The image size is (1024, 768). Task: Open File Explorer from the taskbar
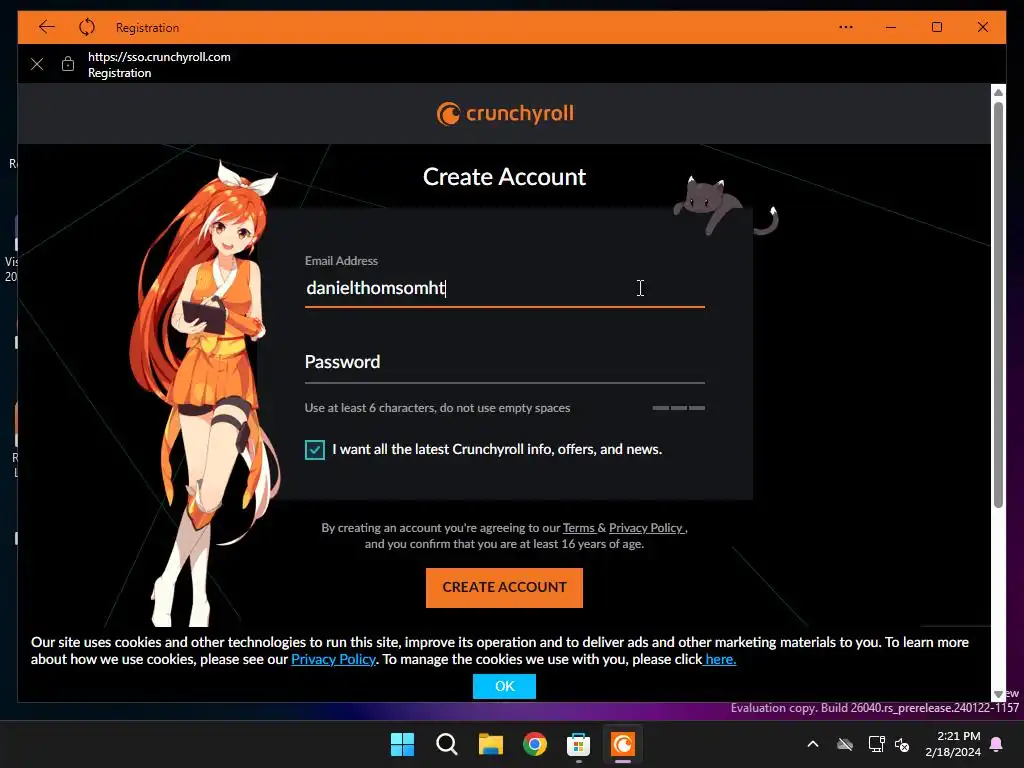click(490, 744)
